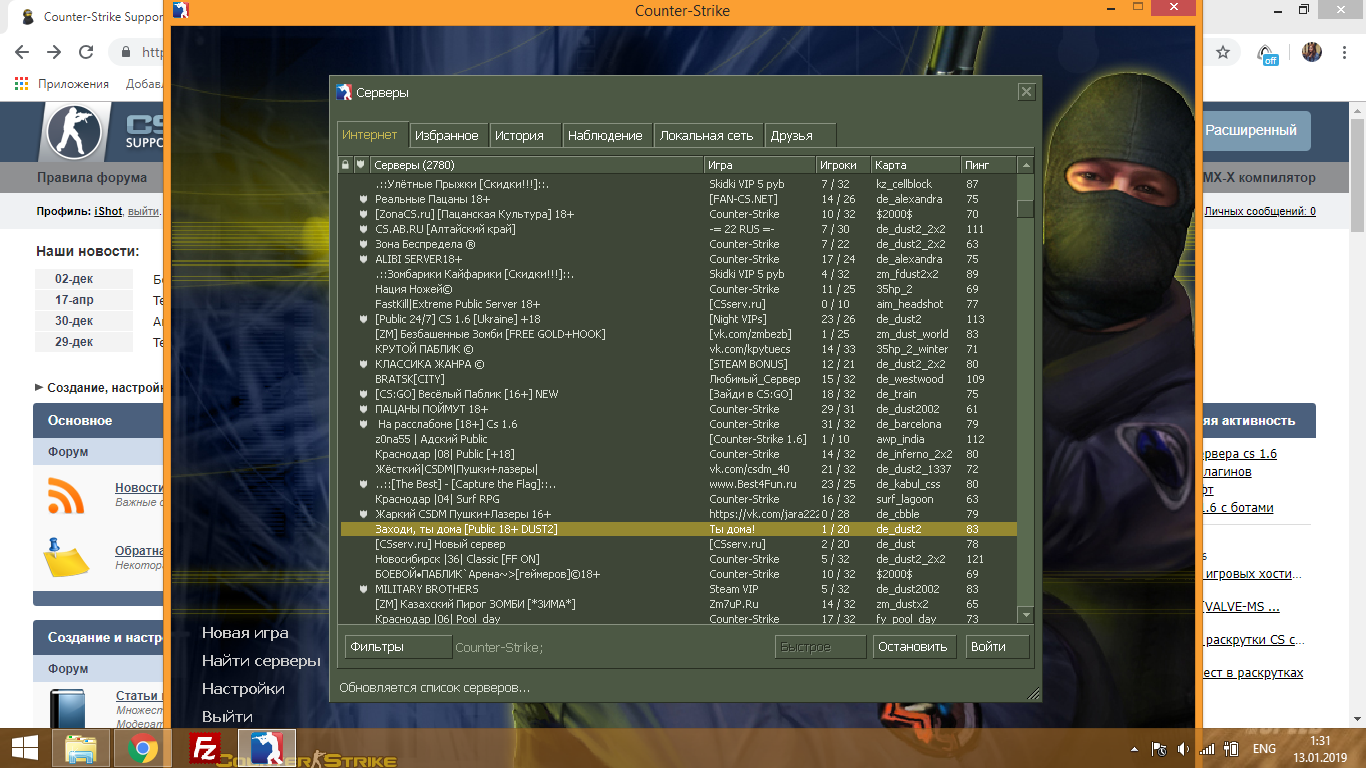This screenshot has height=768, width=1366.
Task: Open the Избранное tab
Action: pos(447,135)
